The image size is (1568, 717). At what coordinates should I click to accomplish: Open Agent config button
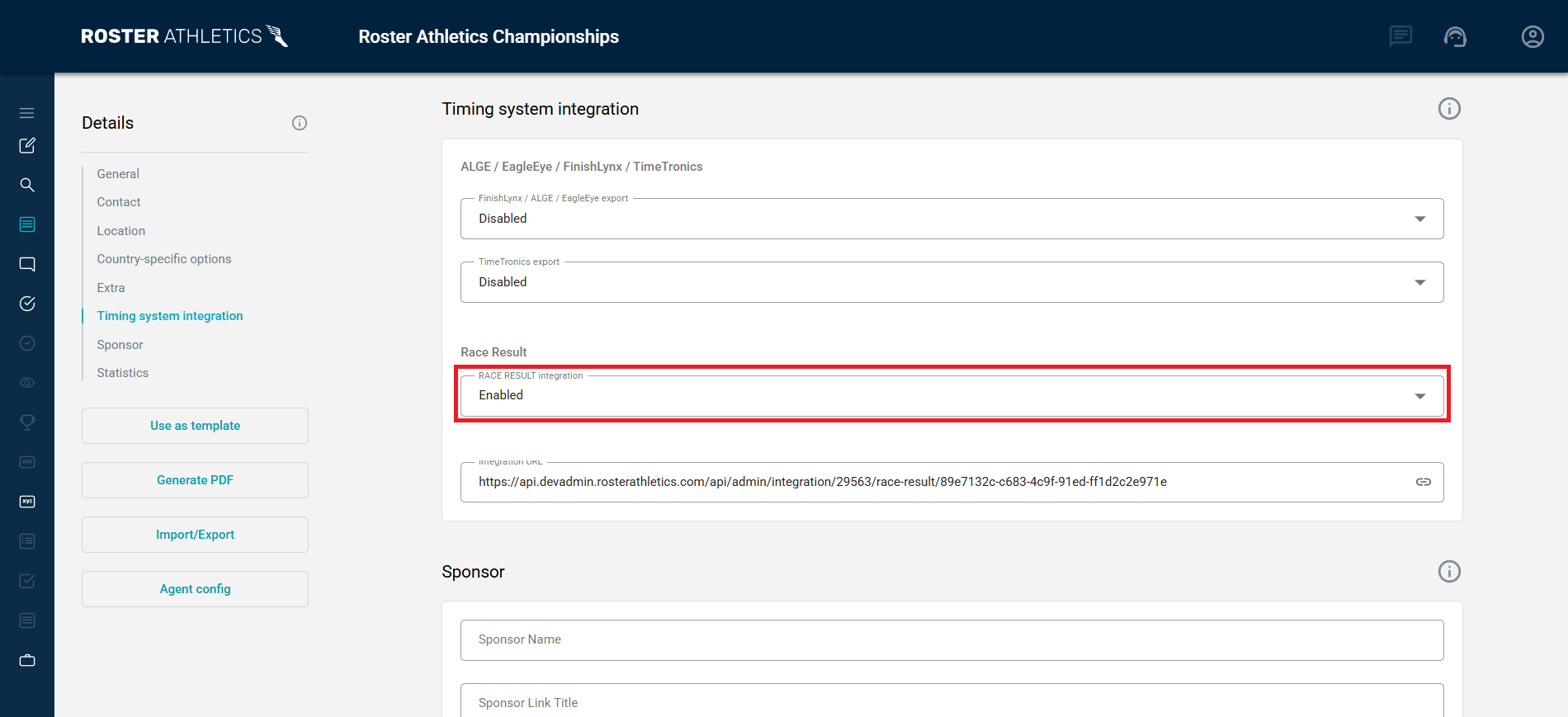195,589
